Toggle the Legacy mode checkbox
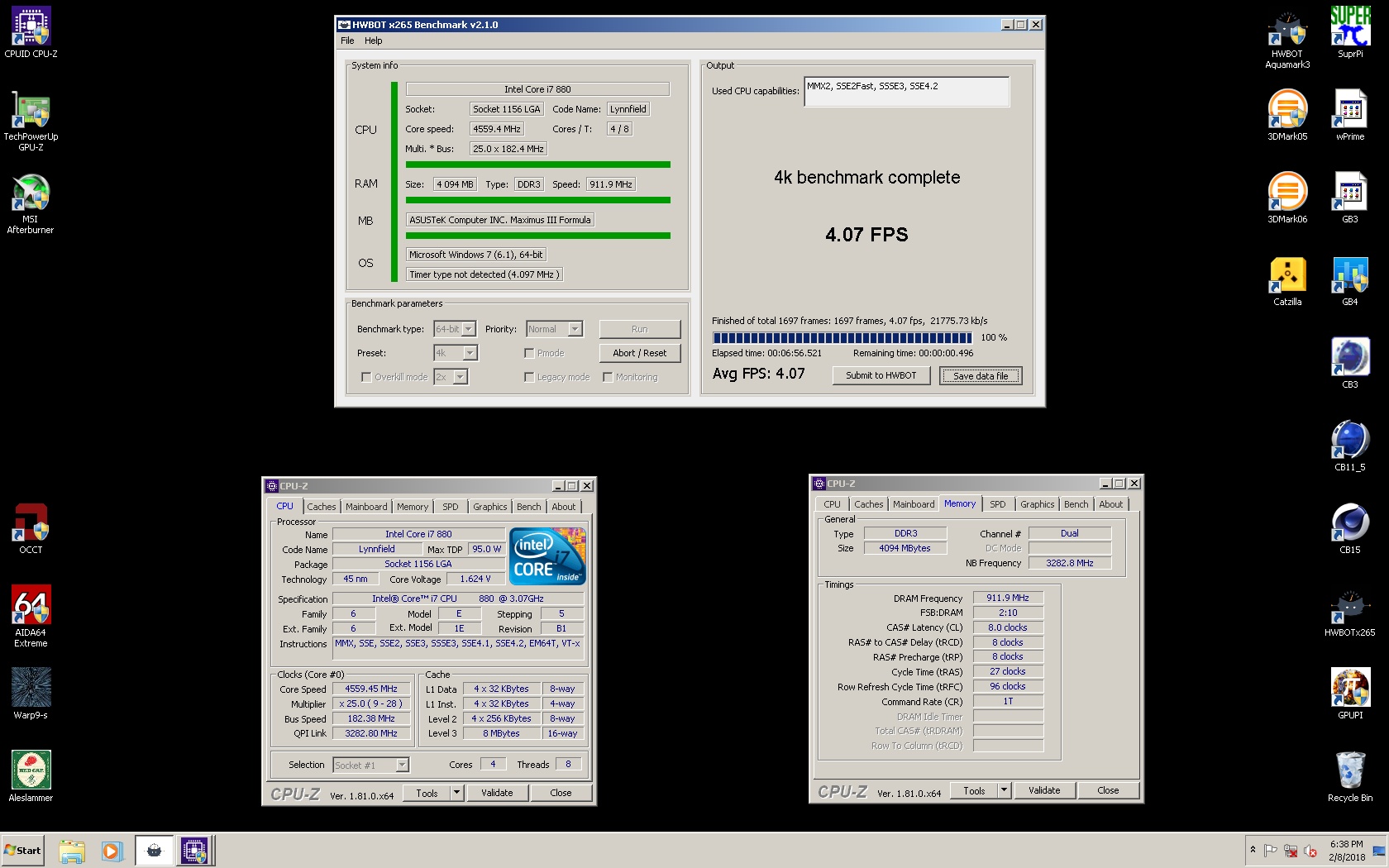This screenshot has width=1389, height=868. click(x=529, y=377)
